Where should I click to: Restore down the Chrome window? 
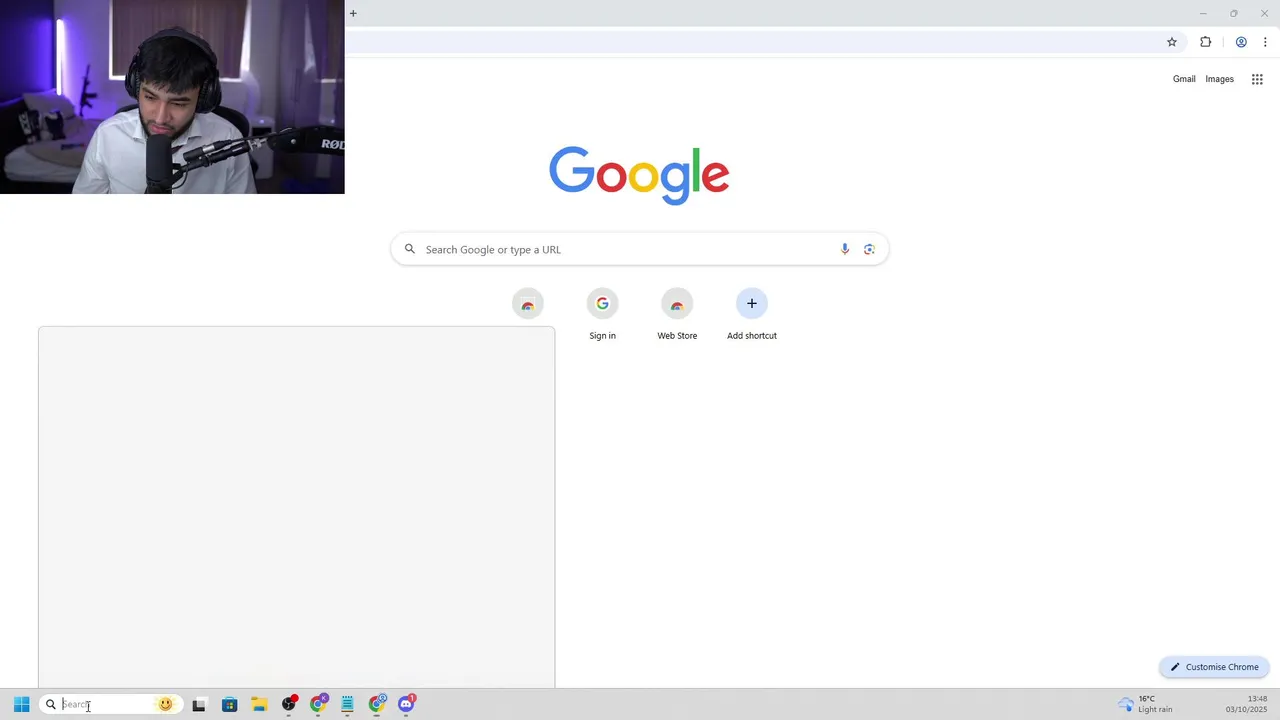click(1233, 13)
